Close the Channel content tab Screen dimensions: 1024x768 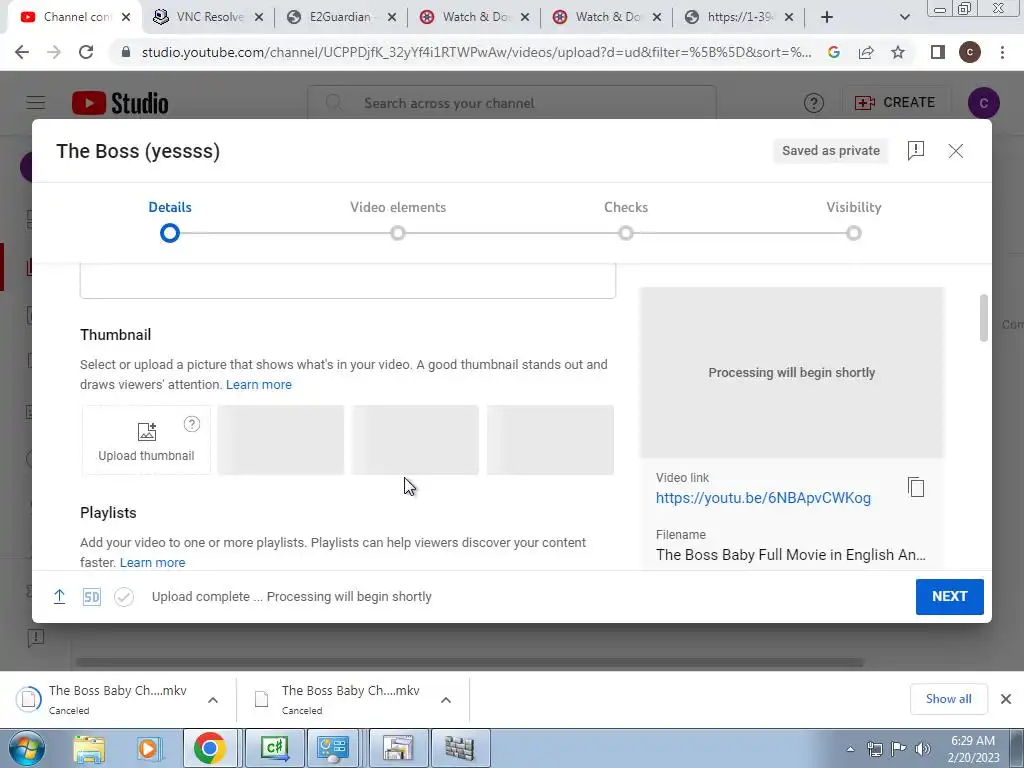click(126, 17)
